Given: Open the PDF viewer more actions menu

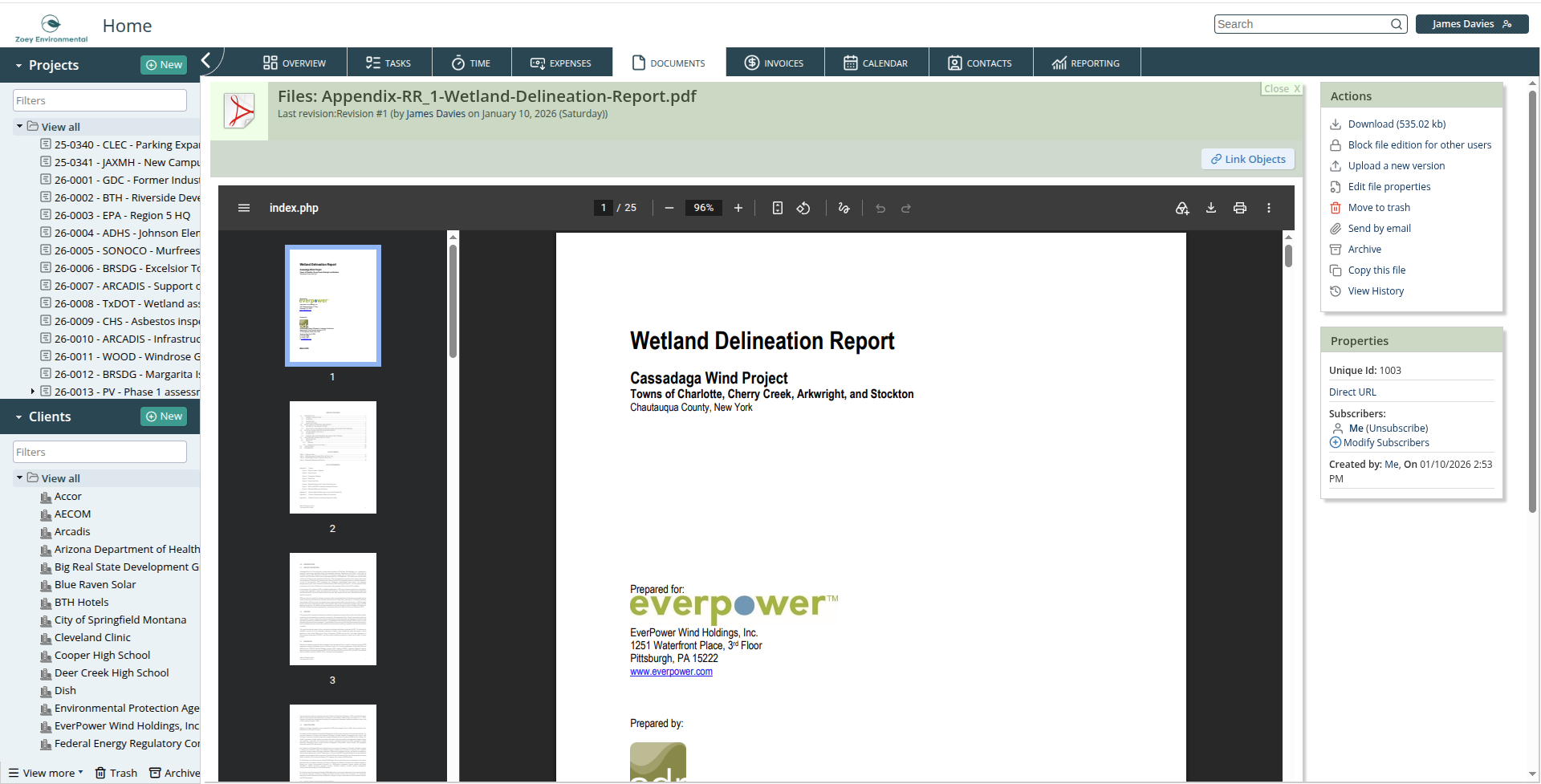Looking at the screenshot, I should [x=1269, y=208].
